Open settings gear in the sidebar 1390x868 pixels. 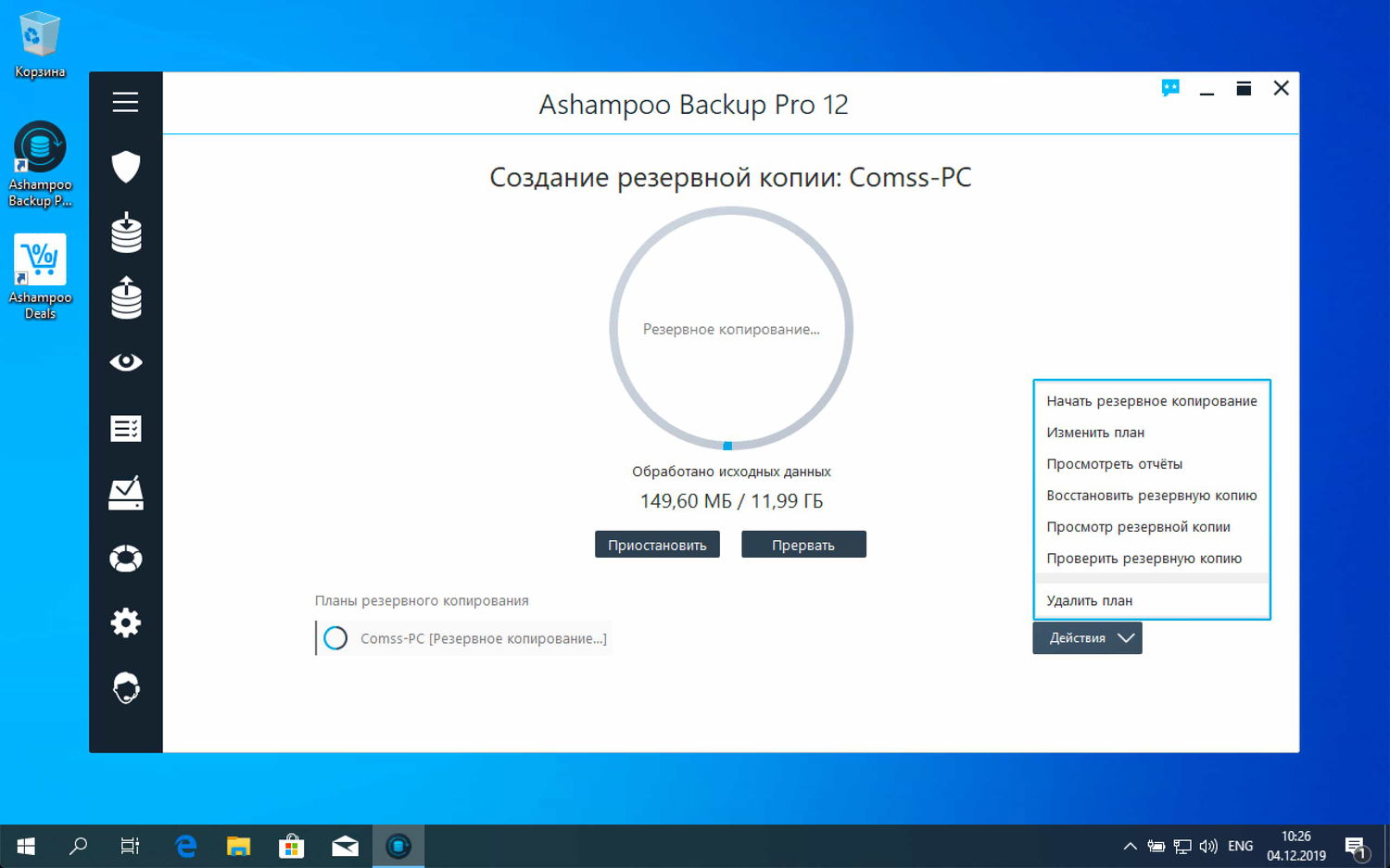[126, 623]
